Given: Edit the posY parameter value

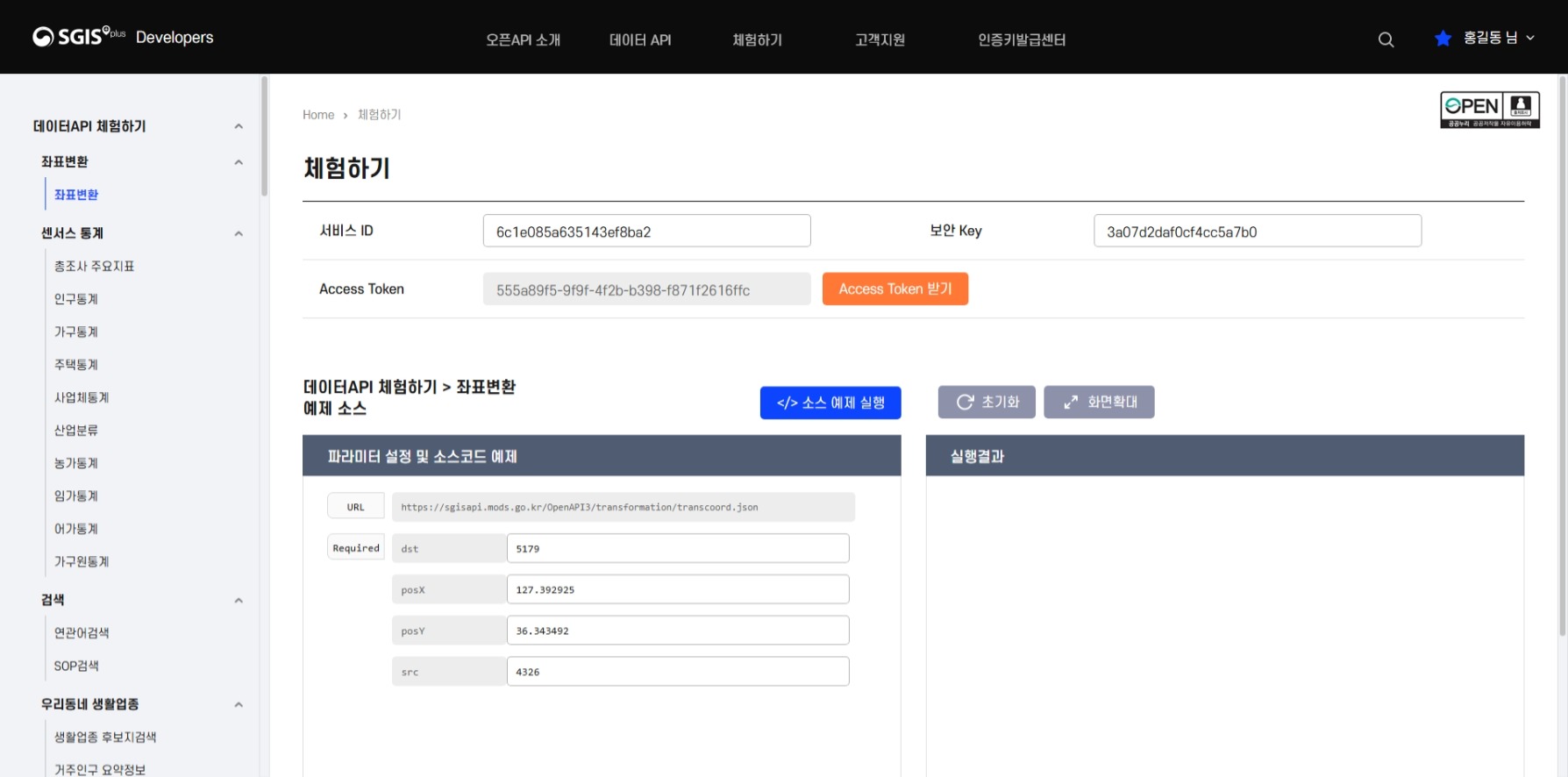Looking at the screenshot, I should coord(678,631).
